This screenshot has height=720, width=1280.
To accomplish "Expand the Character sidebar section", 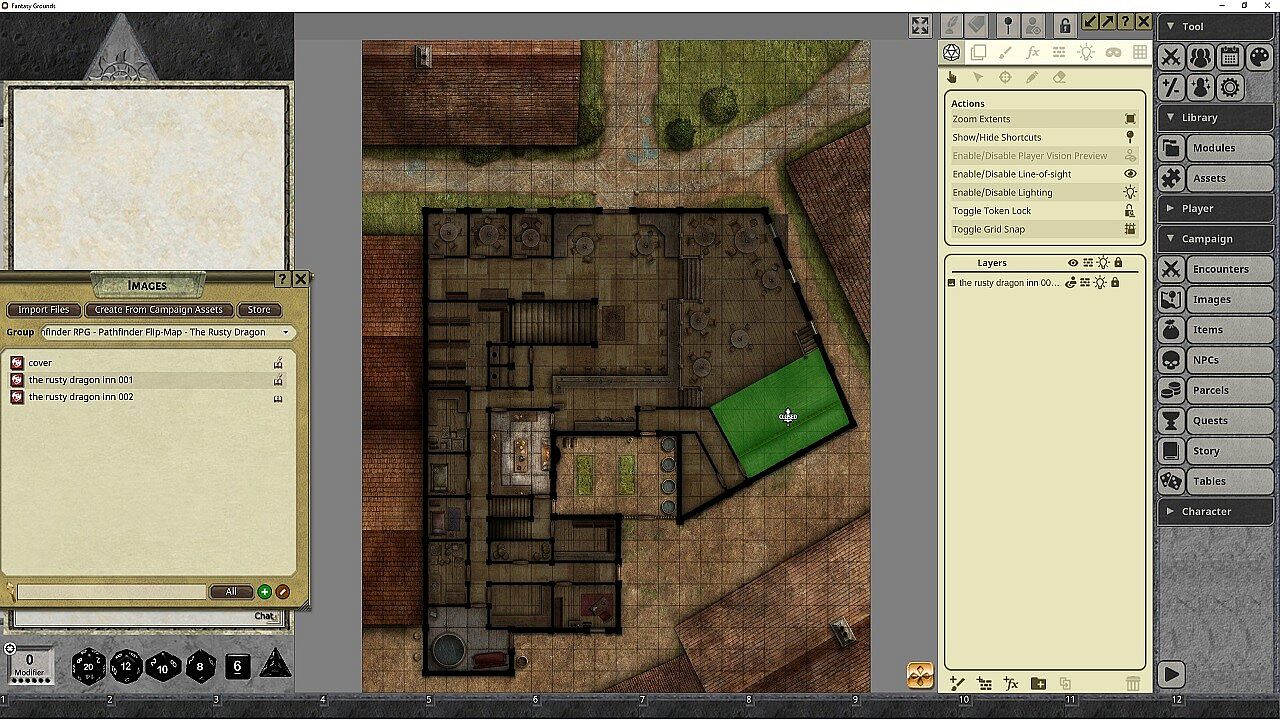I will click(1215, 511).
